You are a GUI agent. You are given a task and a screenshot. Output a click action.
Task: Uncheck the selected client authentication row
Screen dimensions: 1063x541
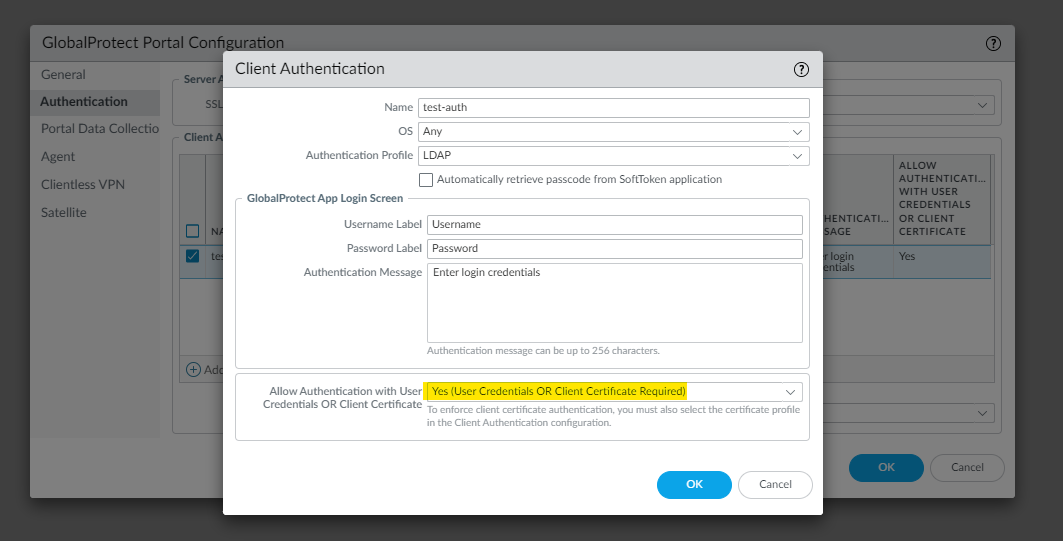[193, 256]
